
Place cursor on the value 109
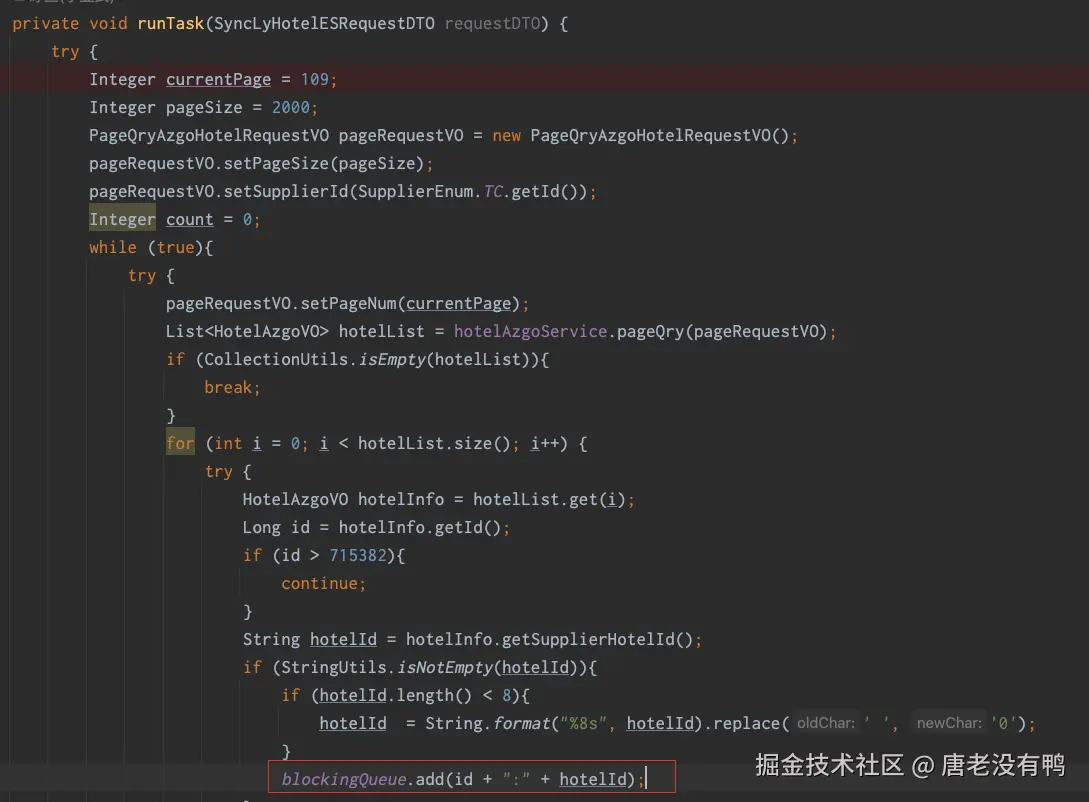[315, 79]
